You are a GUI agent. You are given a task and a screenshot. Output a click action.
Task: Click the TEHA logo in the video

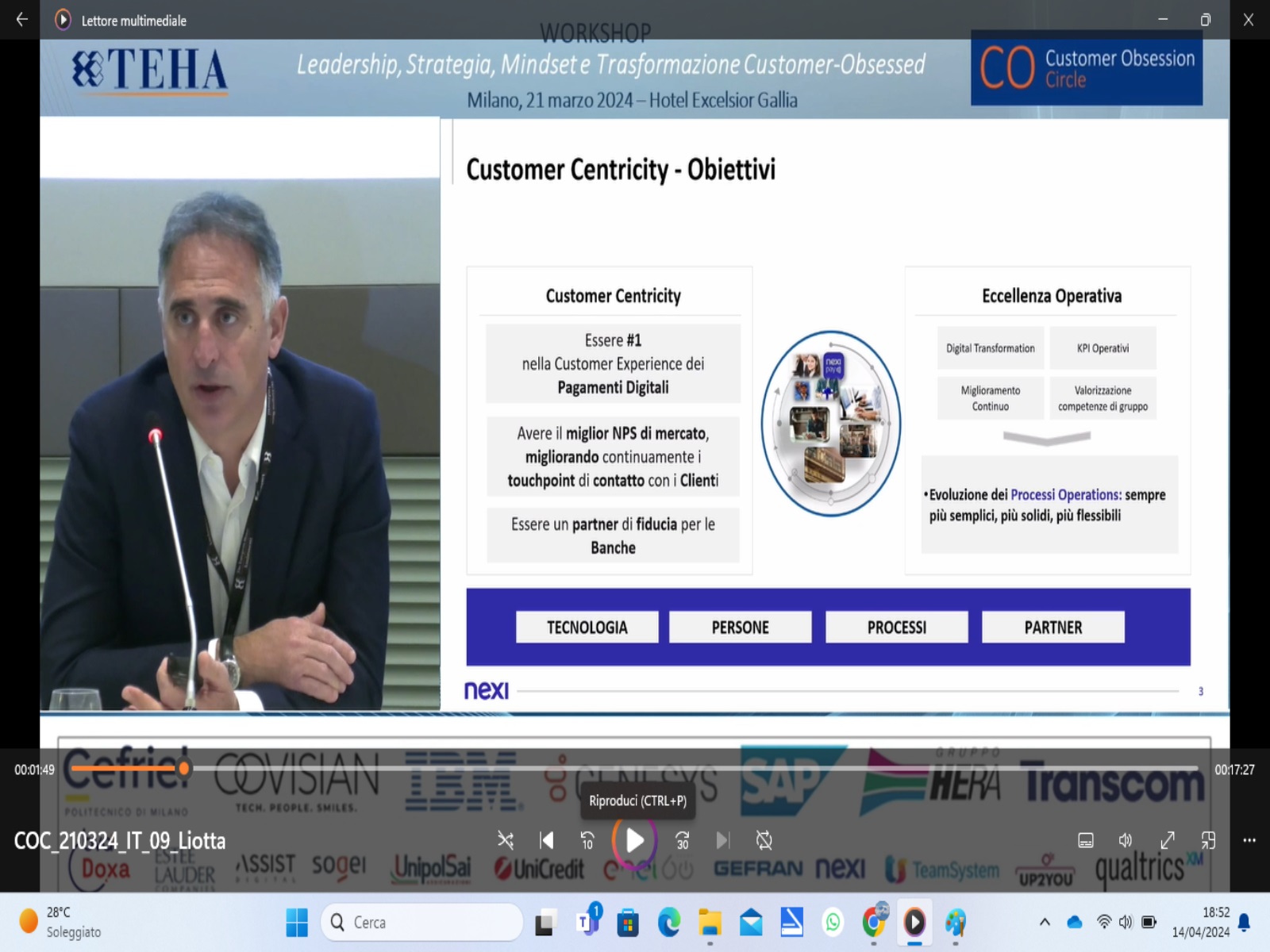[150, 71]
